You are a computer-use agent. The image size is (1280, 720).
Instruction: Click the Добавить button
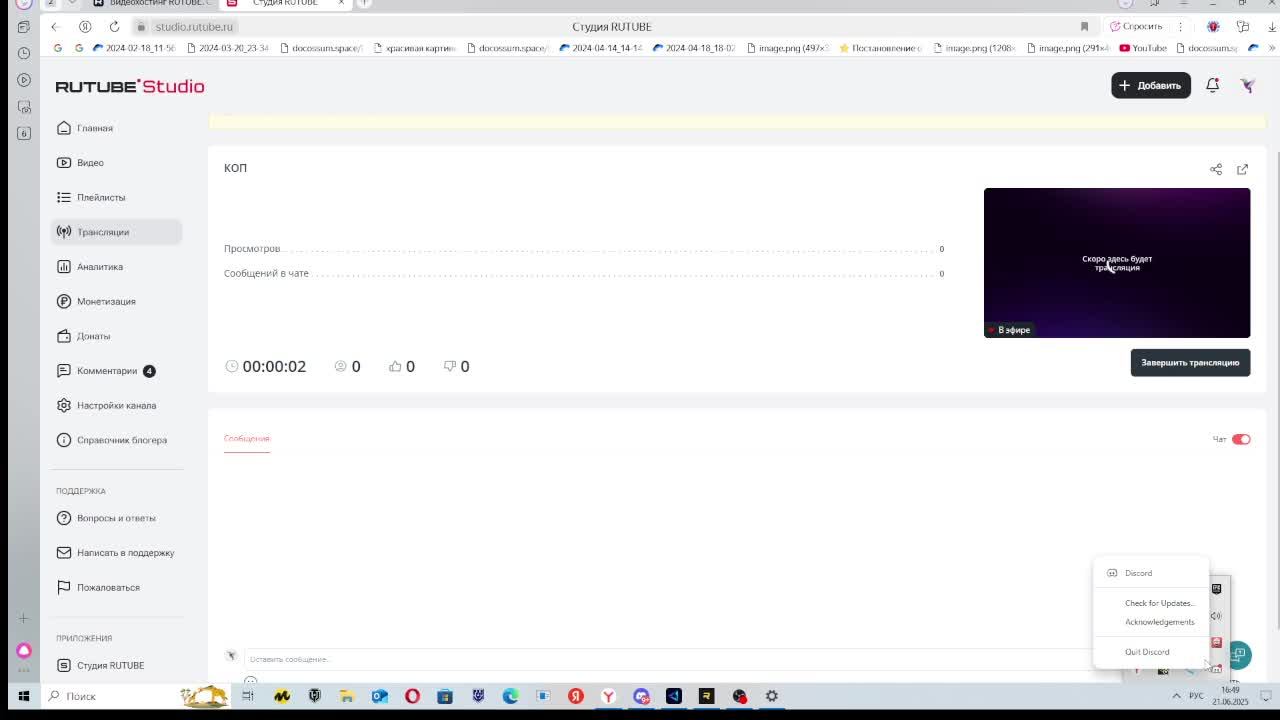[x=1151, y=85]
